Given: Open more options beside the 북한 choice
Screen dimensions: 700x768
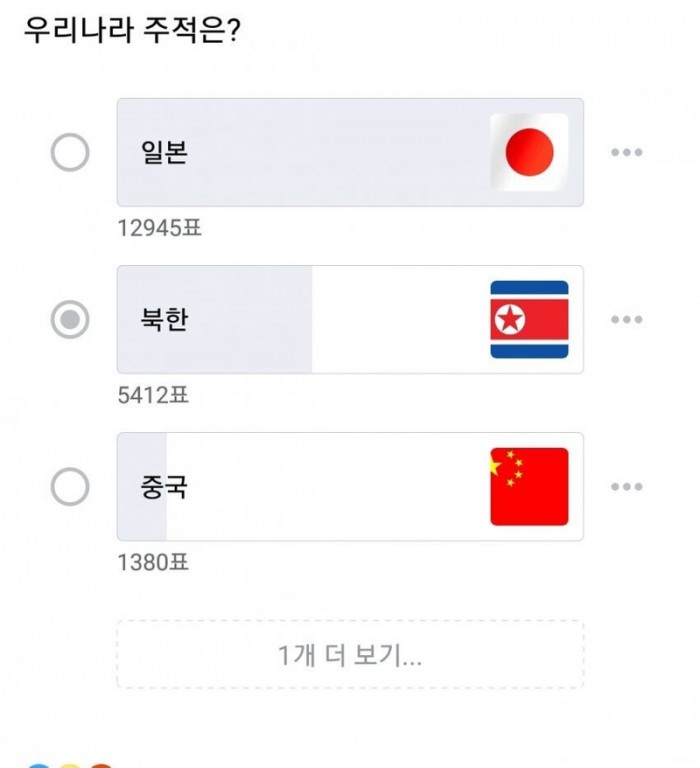Looking at the screenshot, I should [626, 320].
